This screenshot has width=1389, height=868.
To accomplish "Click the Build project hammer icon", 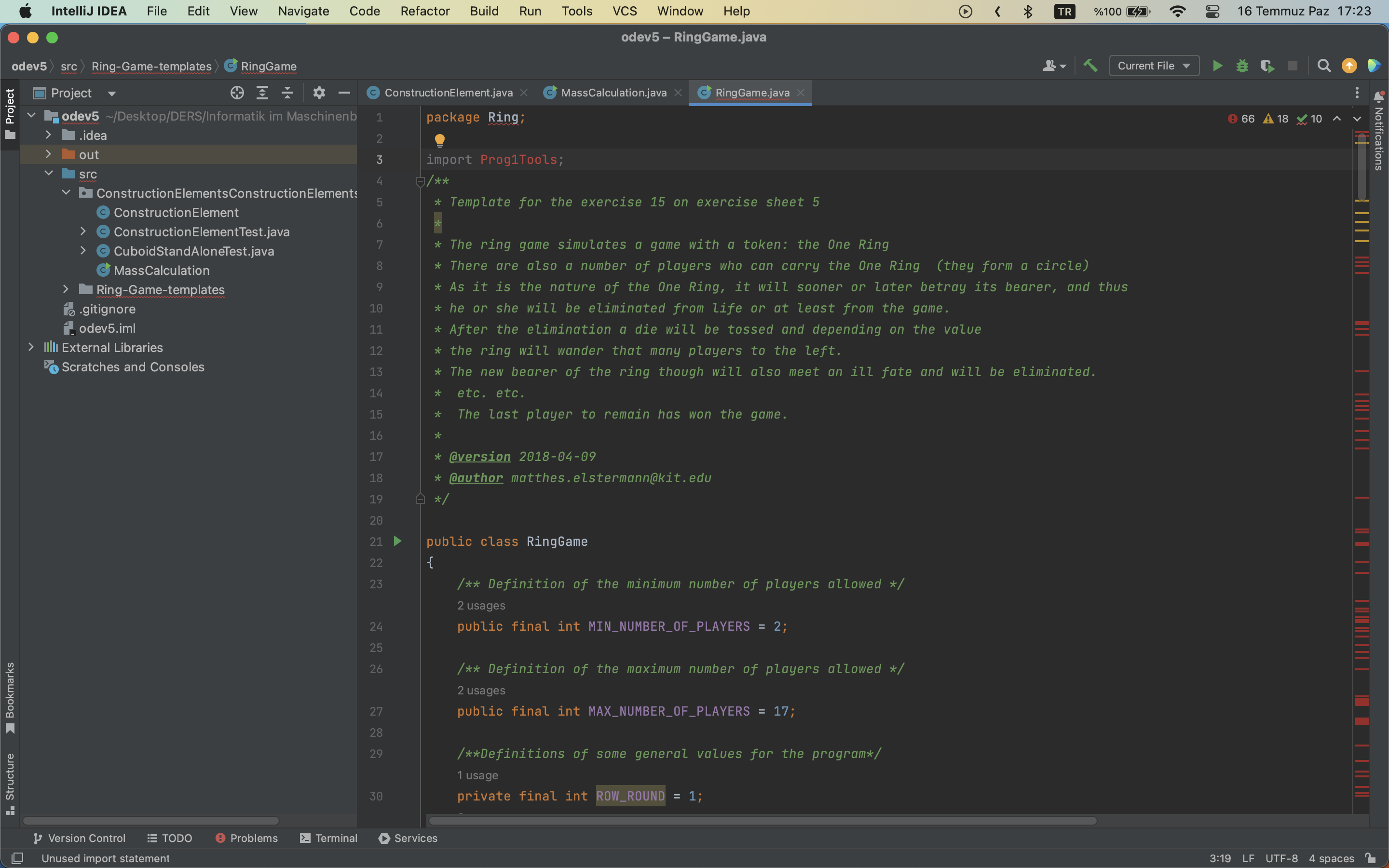I will (x=1090, y=66).
